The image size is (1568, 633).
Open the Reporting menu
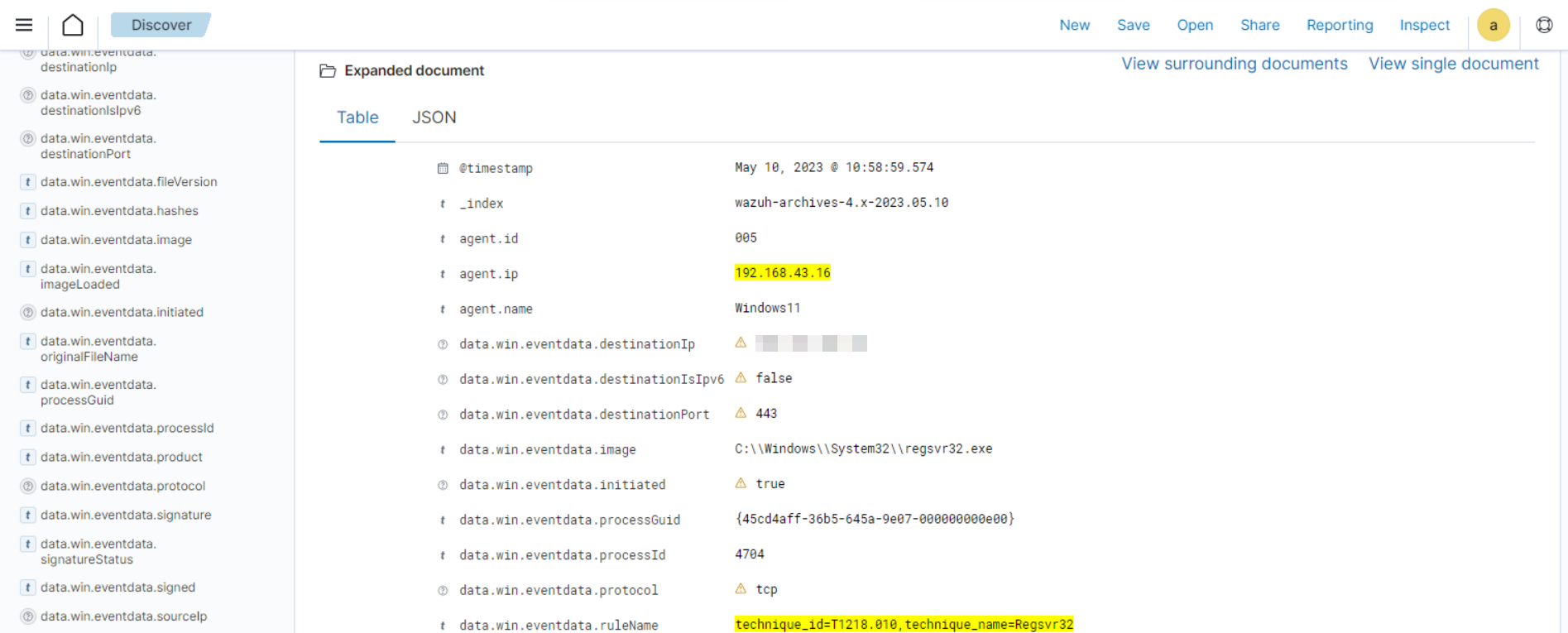(1339, 25)
